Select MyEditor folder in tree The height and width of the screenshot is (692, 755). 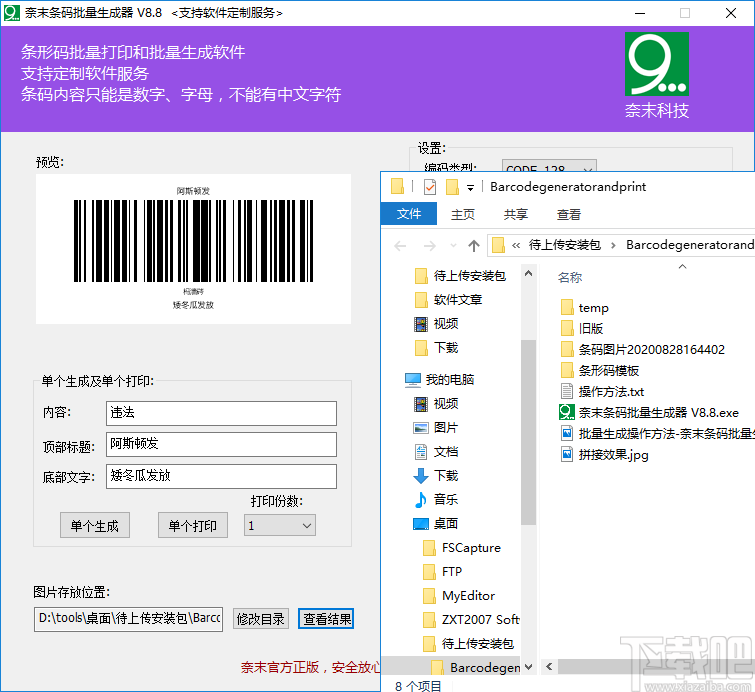(x=459, y=596)
